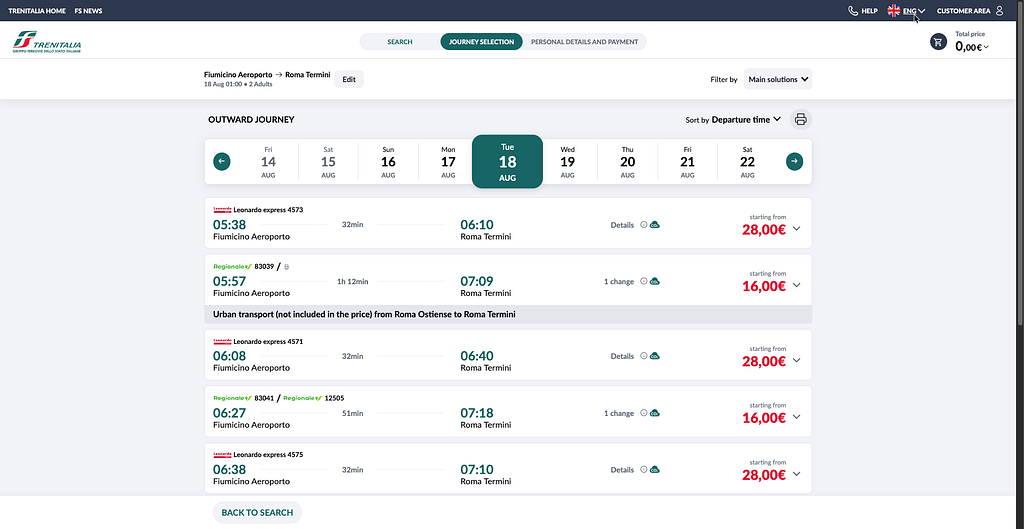Screen dimensions: 1024x529
Task: Open the Main solutions filter dropdown
Action: (778, 79)
